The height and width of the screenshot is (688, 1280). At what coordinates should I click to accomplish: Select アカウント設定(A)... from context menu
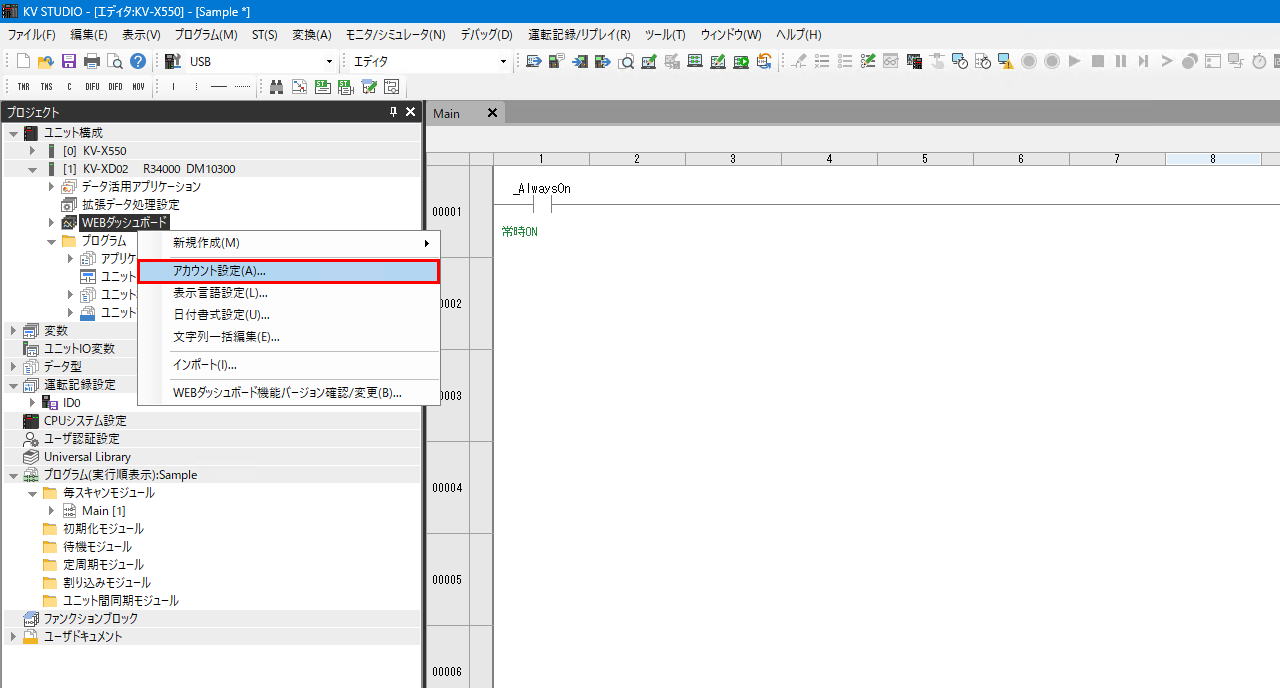tap(288, 271)
